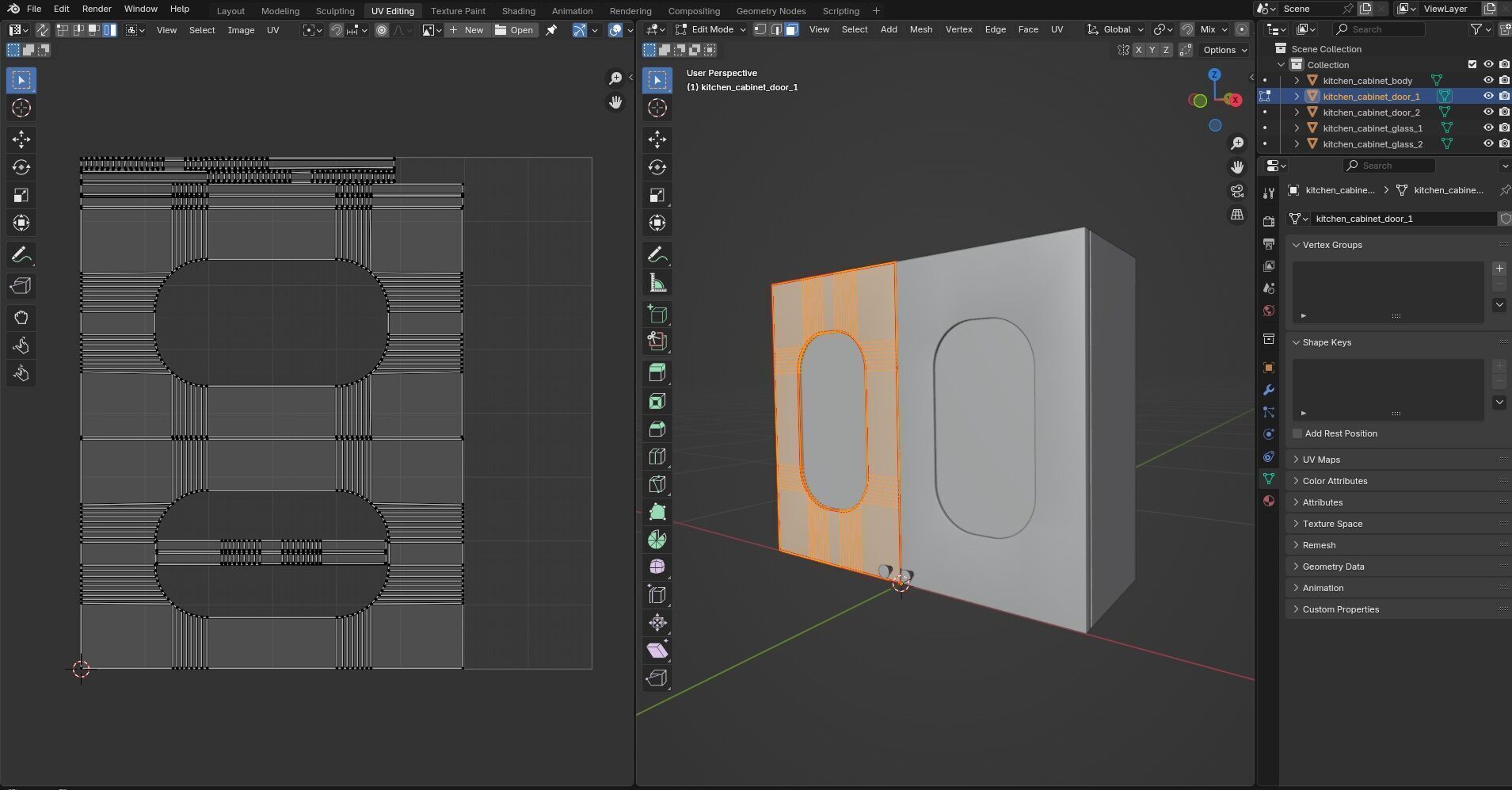Expand the Custom Properties panel
The width and height of the screenshot is (1512, 790).
click(x=1340, y=609)
